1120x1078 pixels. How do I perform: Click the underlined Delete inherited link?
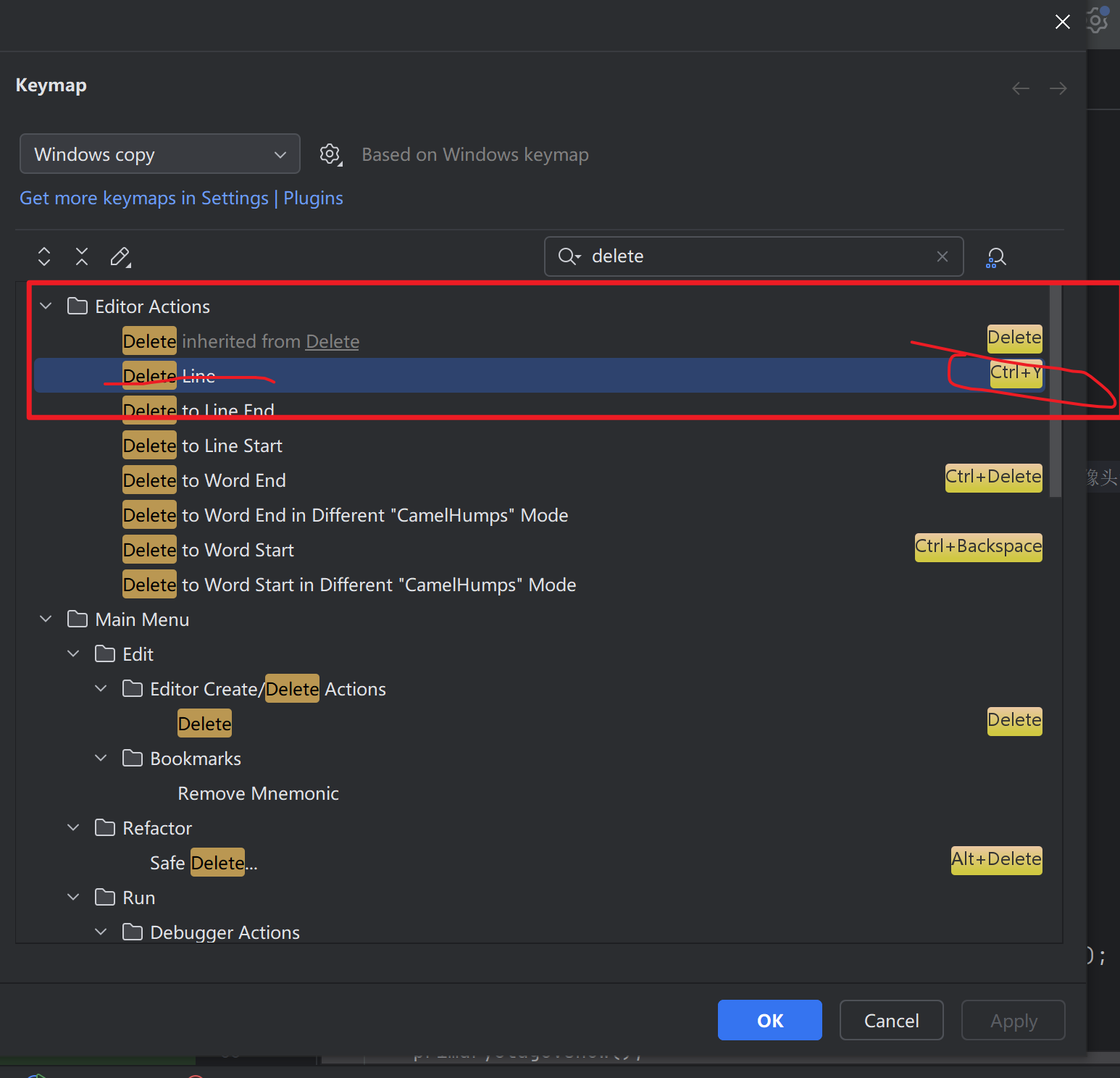pyautogui.click(x=333, y=341)
